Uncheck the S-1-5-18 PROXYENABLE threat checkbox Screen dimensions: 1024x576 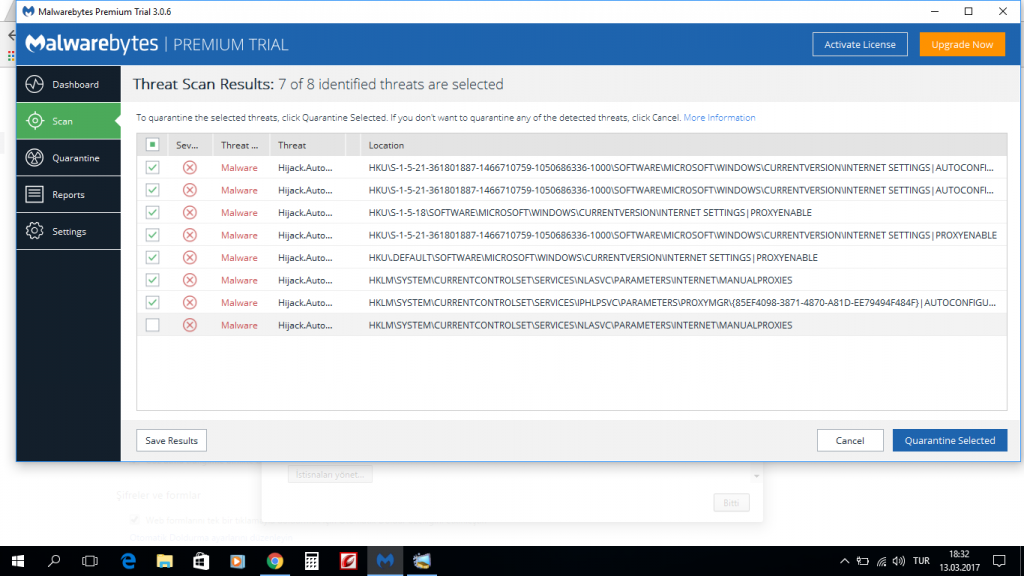click(152, 212)
